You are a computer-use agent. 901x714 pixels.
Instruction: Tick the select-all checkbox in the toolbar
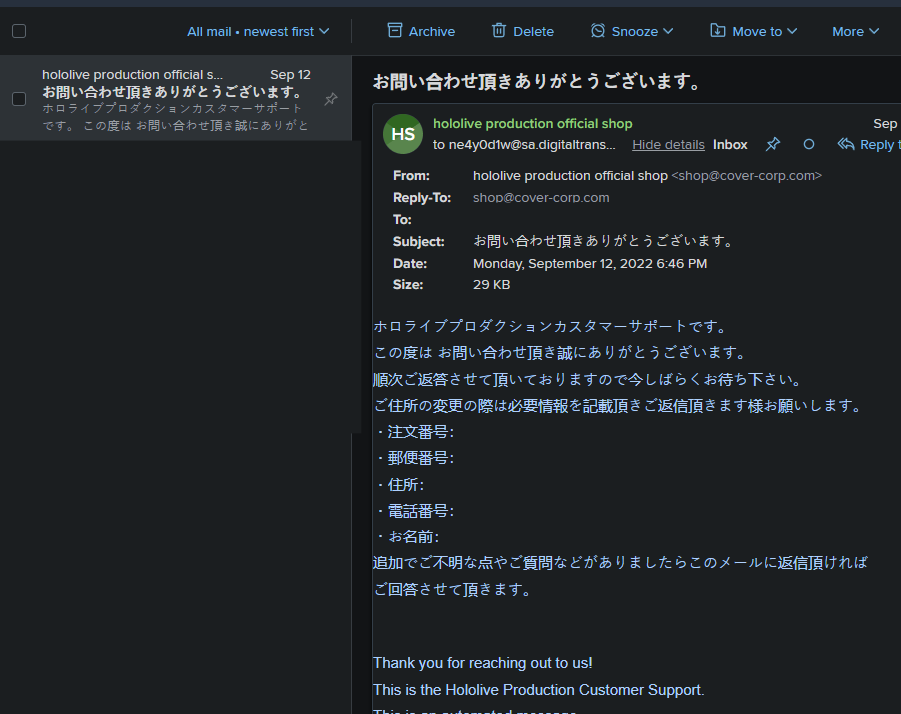19,31
